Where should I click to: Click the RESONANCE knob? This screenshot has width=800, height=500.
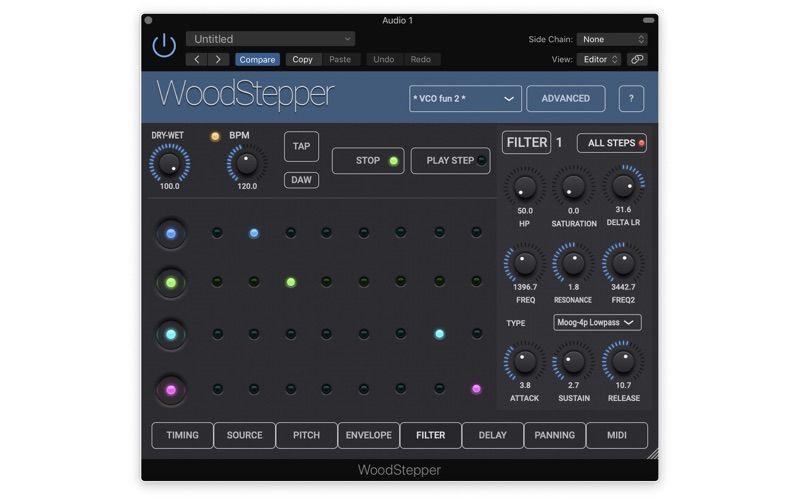point(573,264)
